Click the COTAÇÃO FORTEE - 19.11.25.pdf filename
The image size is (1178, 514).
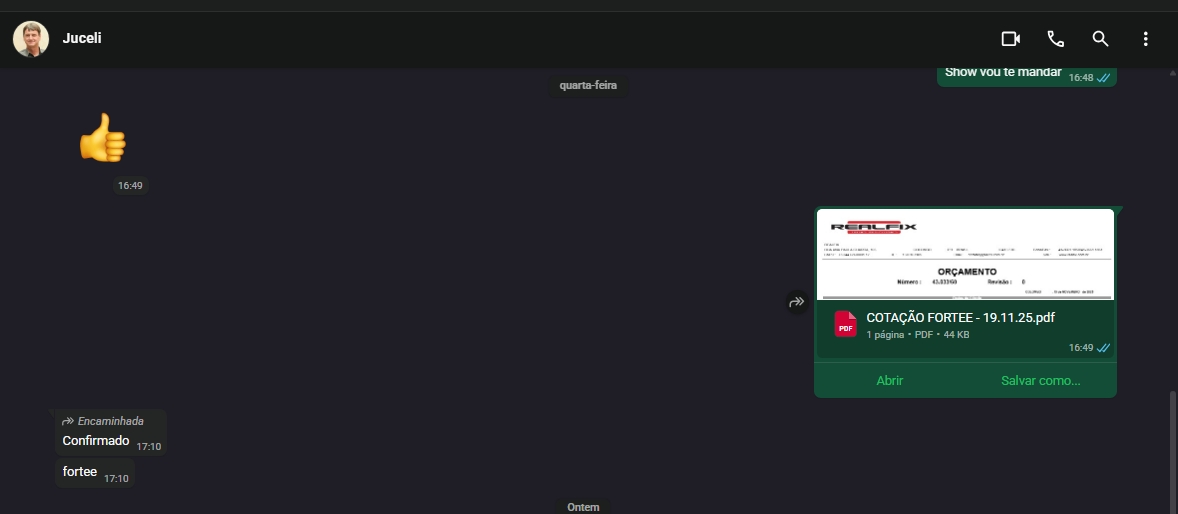click(x=960, y=318)
